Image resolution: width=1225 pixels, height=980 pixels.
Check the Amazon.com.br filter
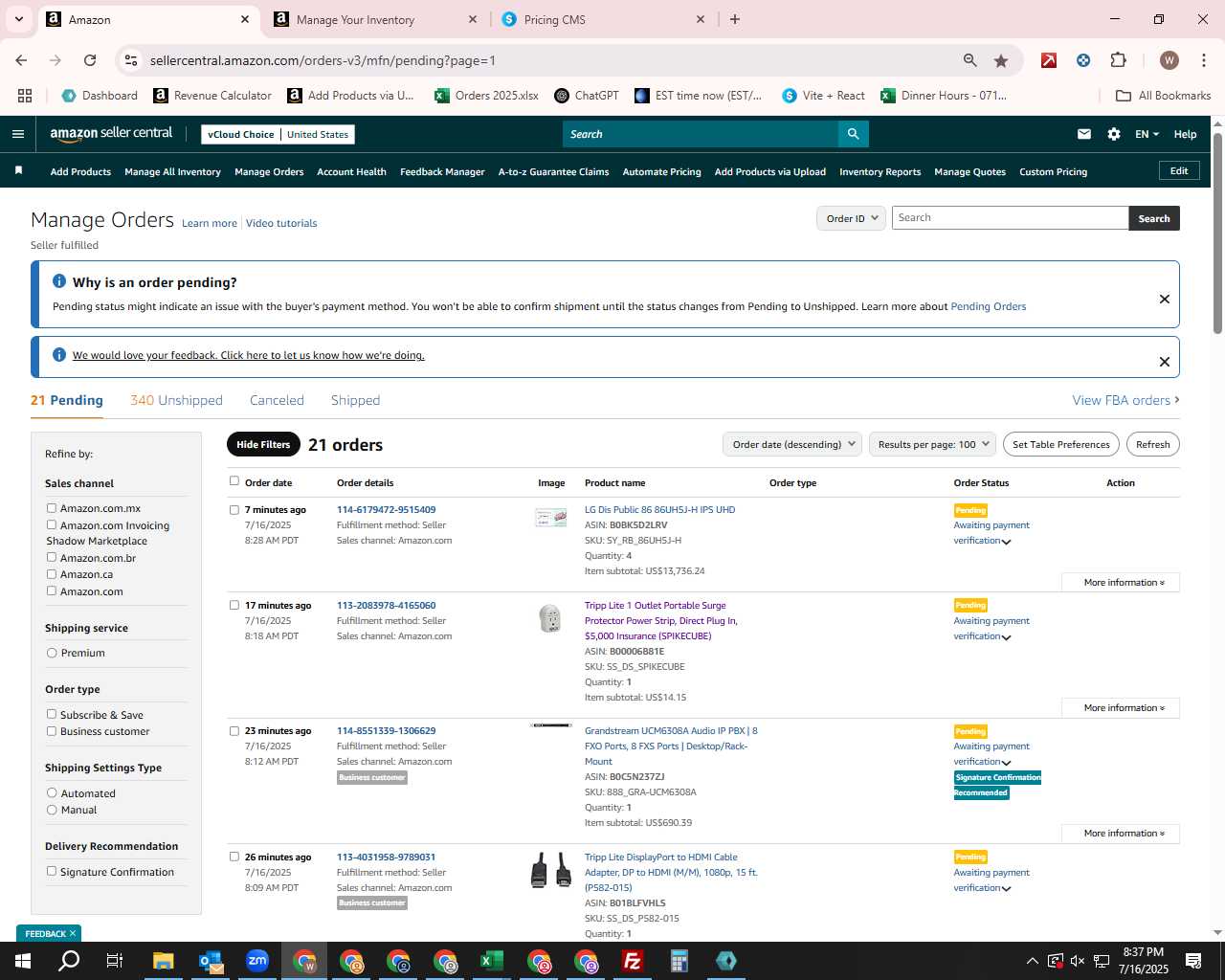click(52, 557)
